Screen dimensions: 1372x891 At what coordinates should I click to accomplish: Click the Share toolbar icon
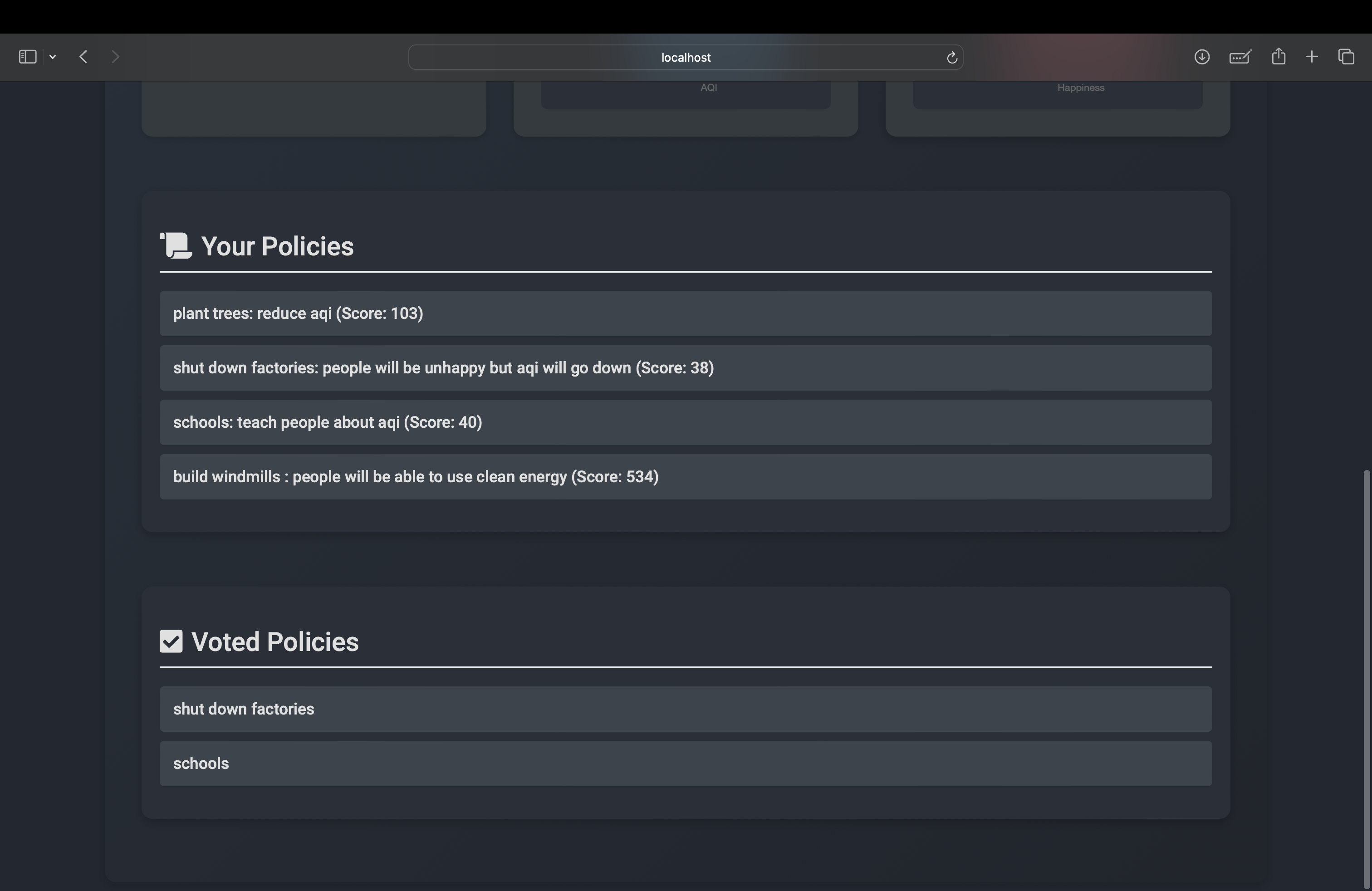point(1278,56)
